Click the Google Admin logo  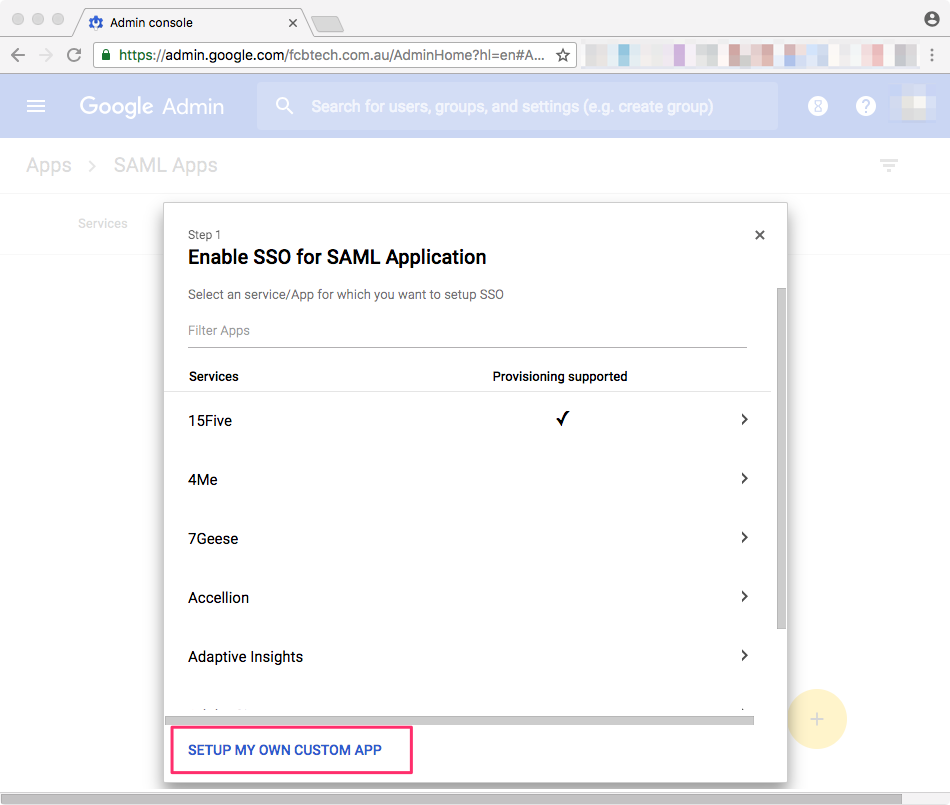[x=151, y=107]
